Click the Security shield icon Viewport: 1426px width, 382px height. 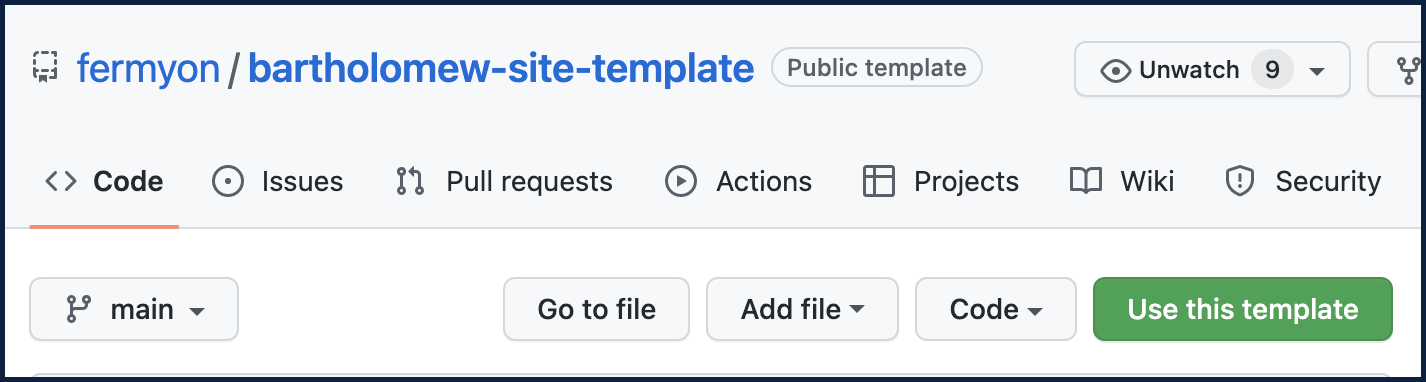coord(1240,181)
